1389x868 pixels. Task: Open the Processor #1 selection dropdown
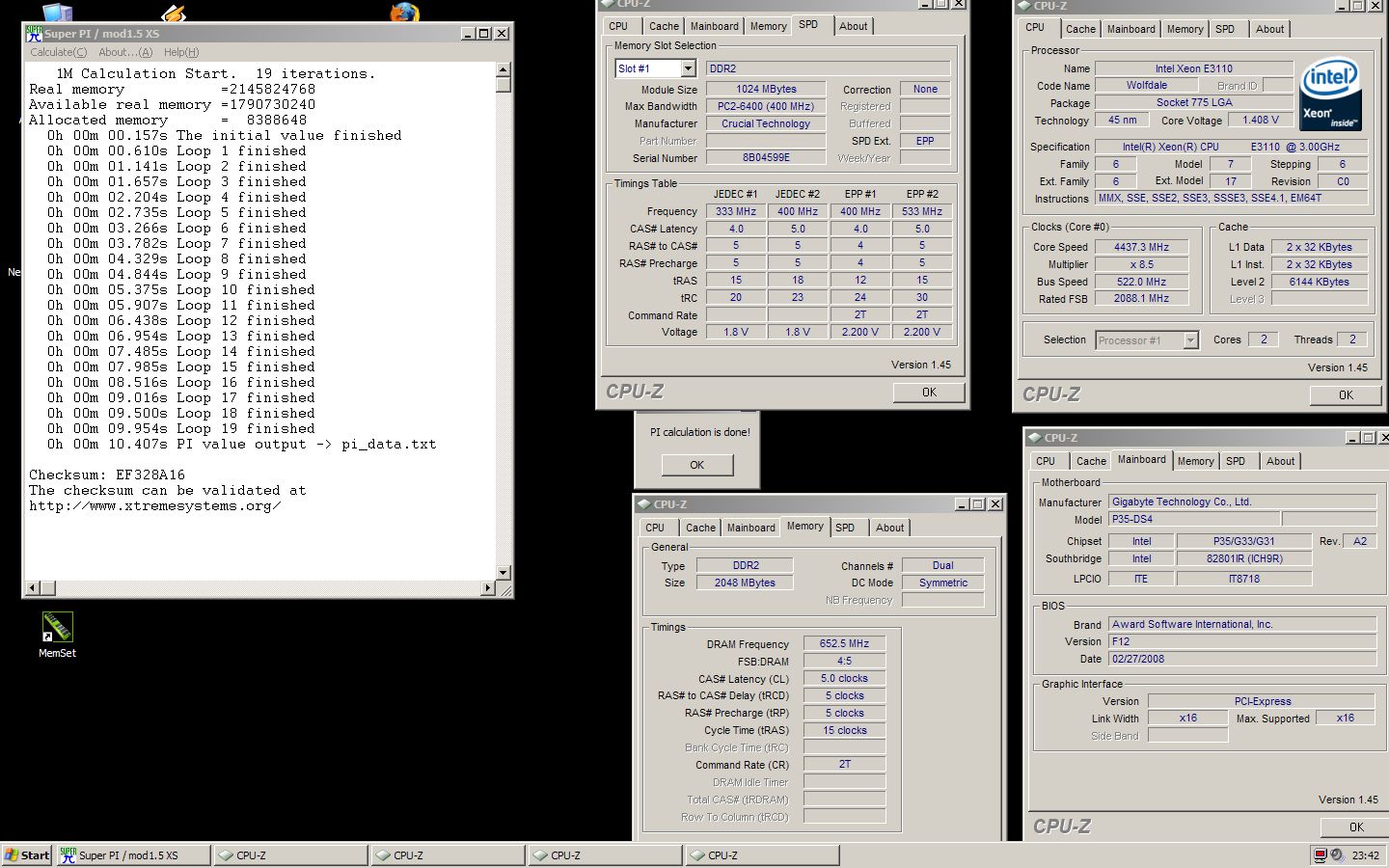(x=1190, y=339)
